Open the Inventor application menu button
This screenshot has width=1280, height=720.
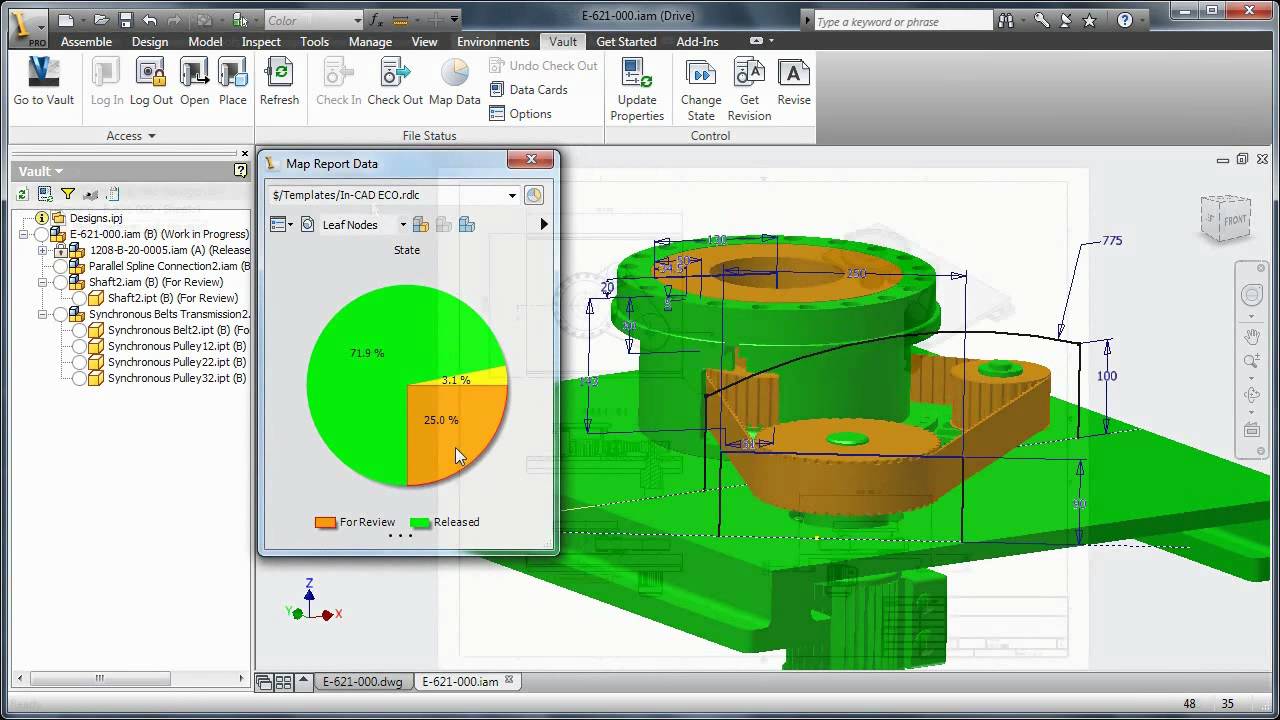tap(28, 25)
